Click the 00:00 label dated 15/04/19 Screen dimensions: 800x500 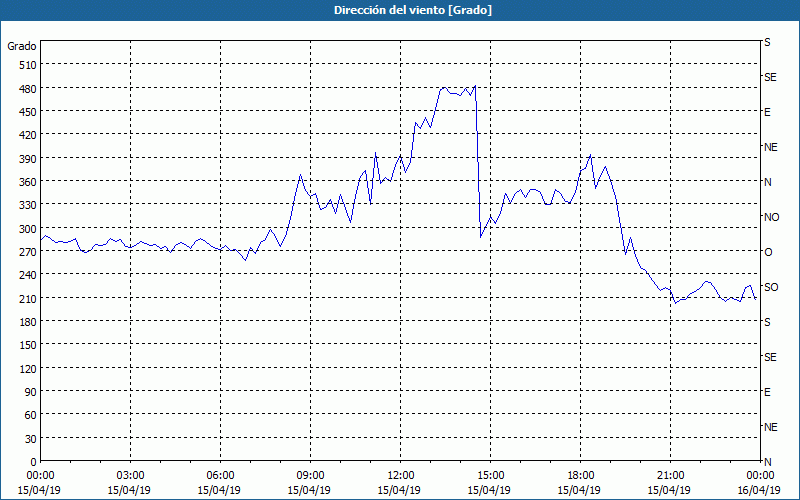40,476
